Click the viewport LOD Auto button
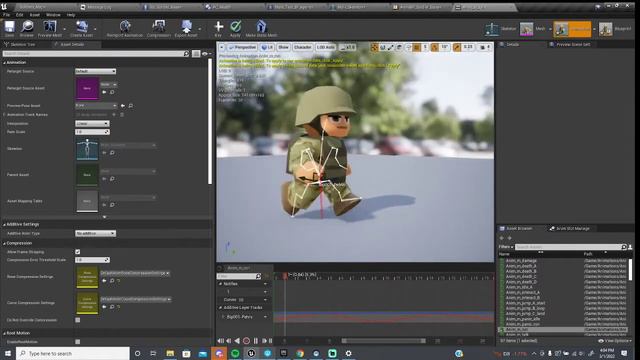Viewport: 640px width, 360px height. [x=325, y=47]
